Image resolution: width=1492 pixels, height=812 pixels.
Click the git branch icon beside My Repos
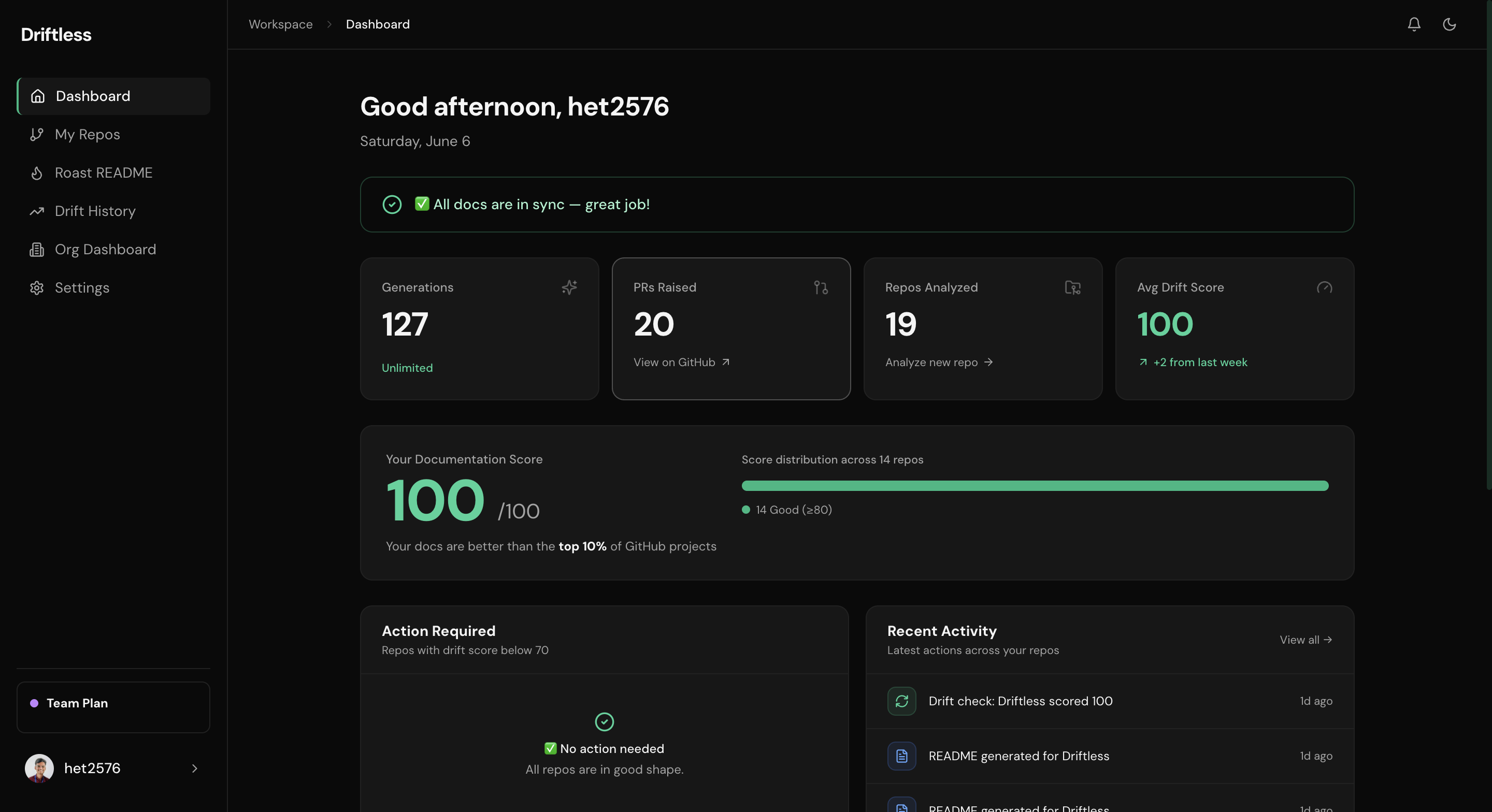pyautogui.click(x=37, y=134)
